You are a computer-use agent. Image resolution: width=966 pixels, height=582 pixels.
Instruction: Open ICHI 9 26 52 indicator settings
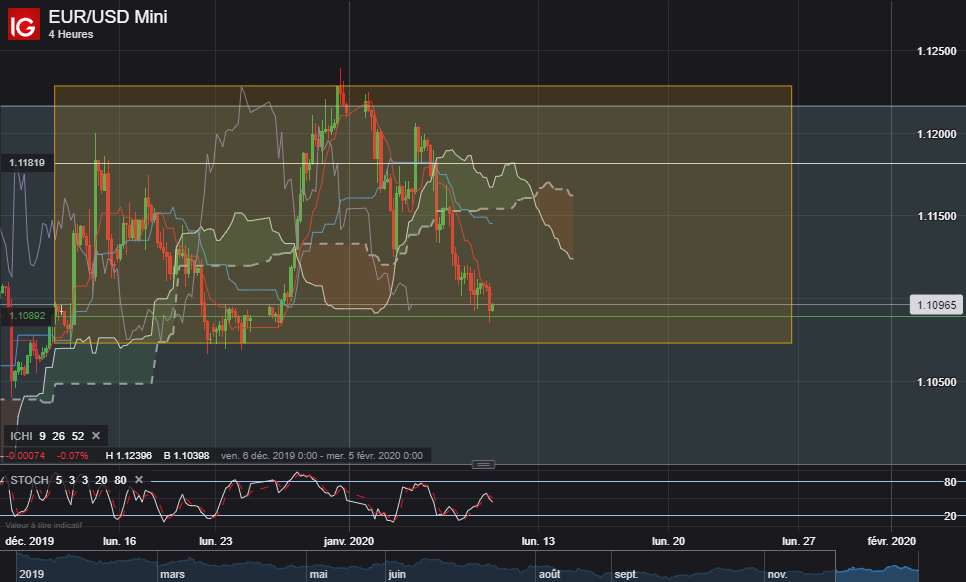[47, 436]
